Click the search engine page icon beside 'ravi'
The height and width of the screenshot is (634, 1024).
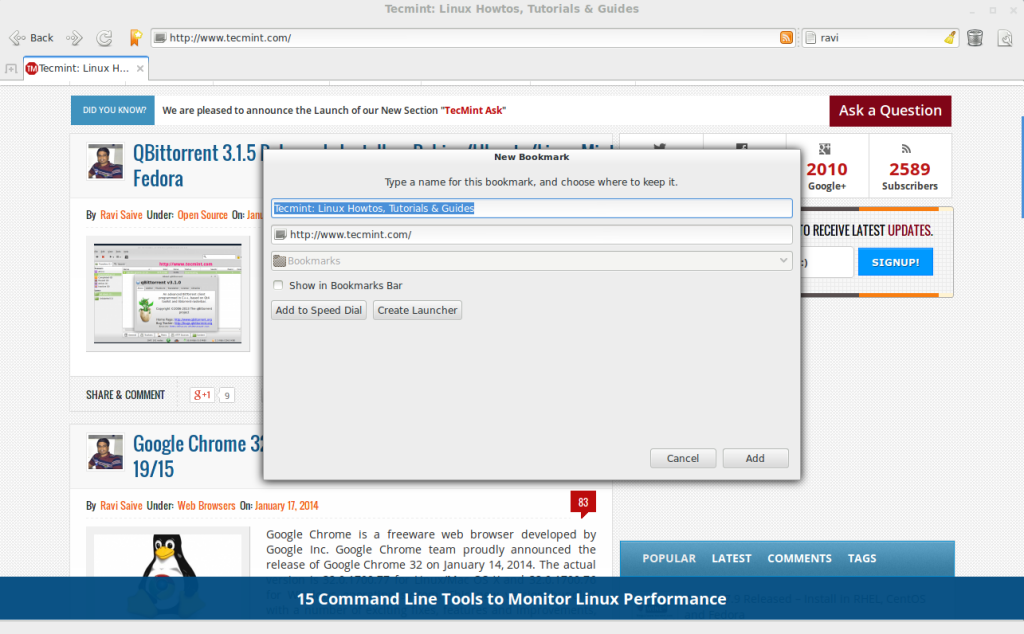[810, 38]
